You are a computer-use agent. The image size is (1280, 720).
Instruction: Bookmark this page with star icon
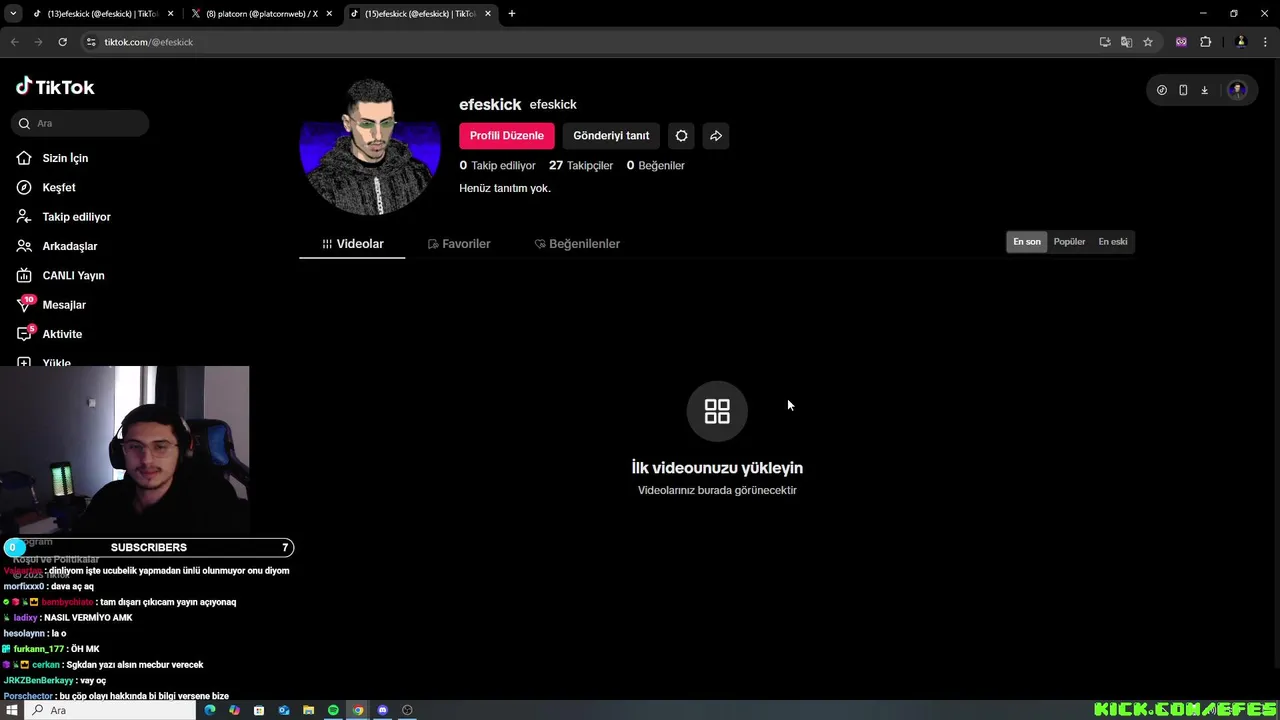[x=1148, y=42]
